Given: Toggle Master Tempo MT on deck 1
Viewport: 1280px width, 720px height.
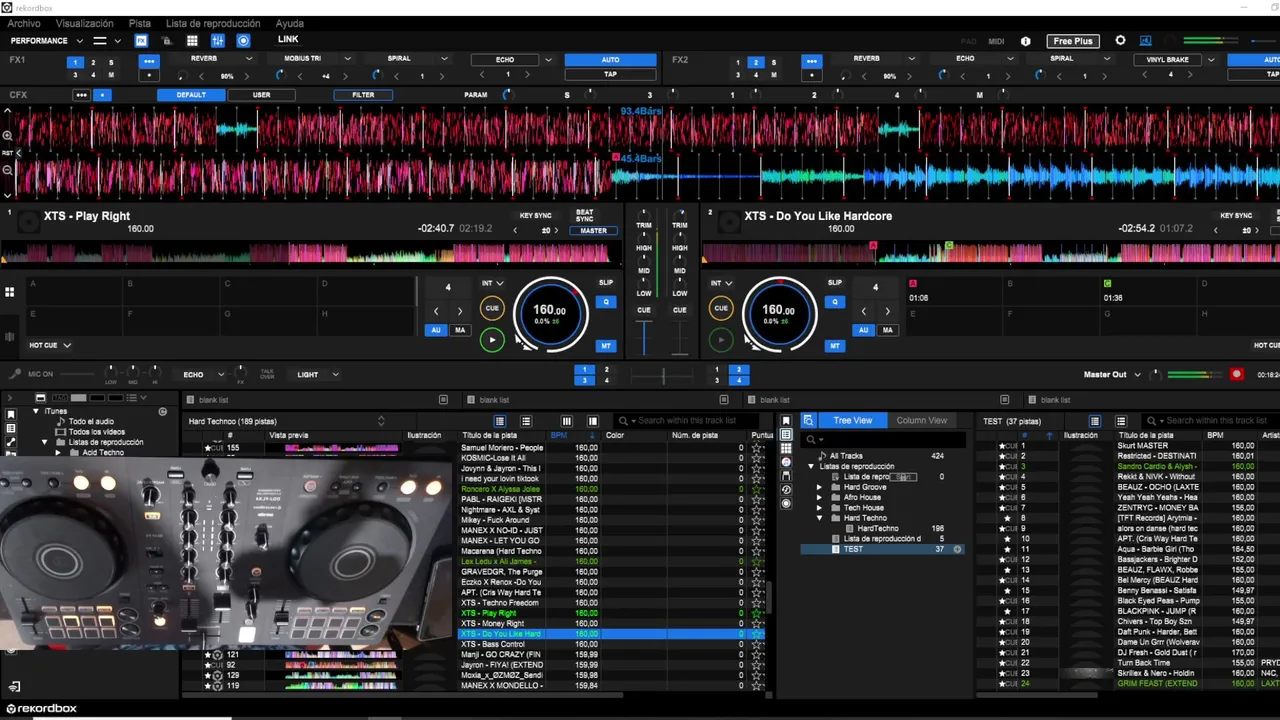Looking at the screenshot, I should 606,346.
